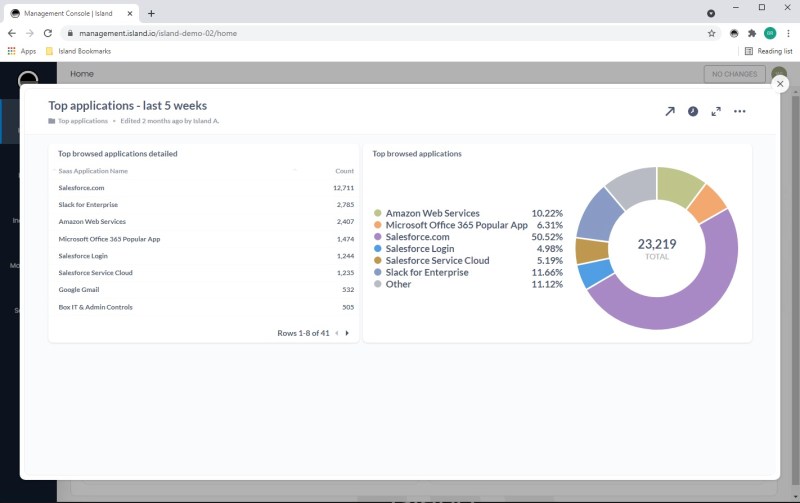Screen dimensions: 800x503
Task: Click the orange Microsoft Office donut segment
Action: click(x=707, y=203)
